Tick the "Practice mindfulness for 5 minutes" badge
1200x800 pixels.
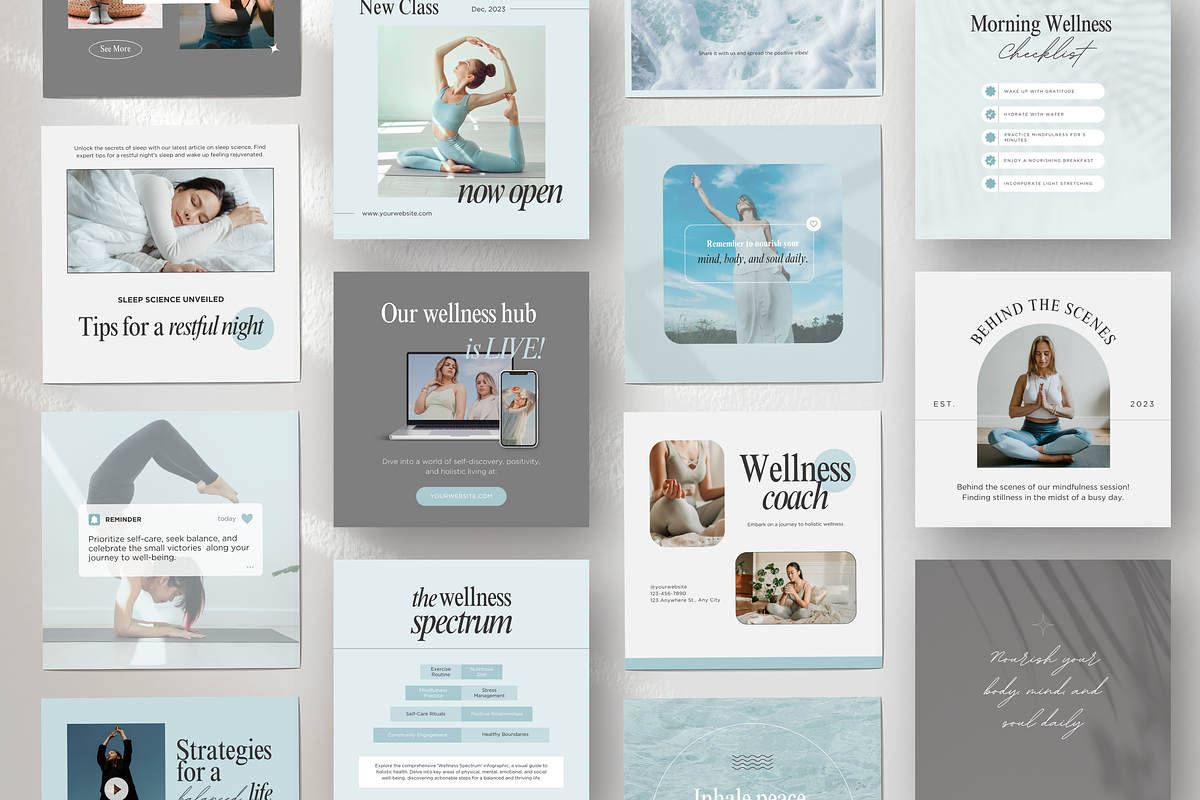coord(991,137)
